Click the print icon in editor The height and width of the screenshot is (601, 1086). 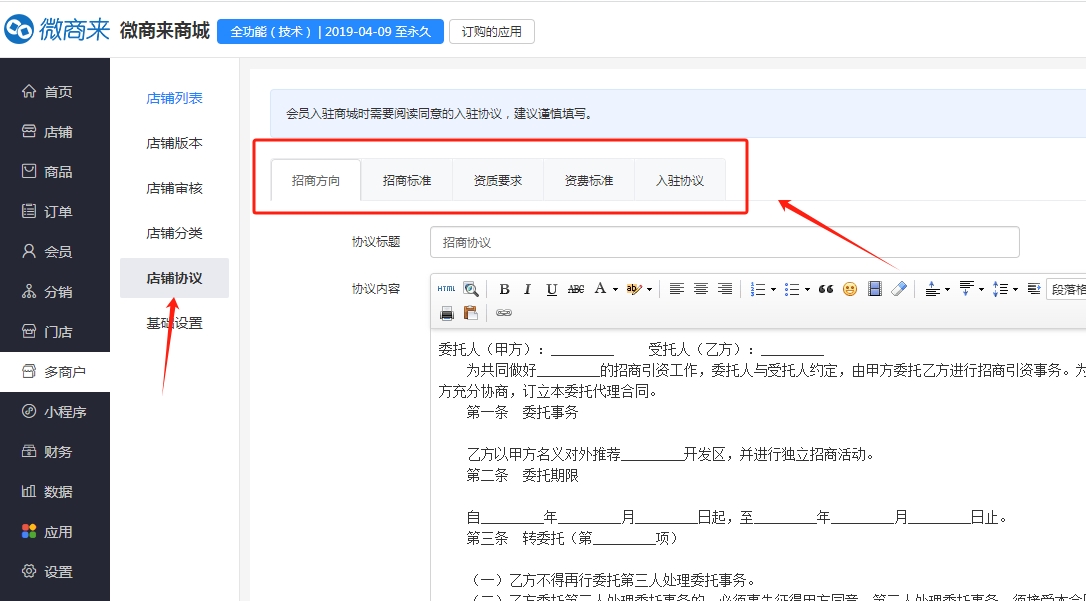point(447,313)
